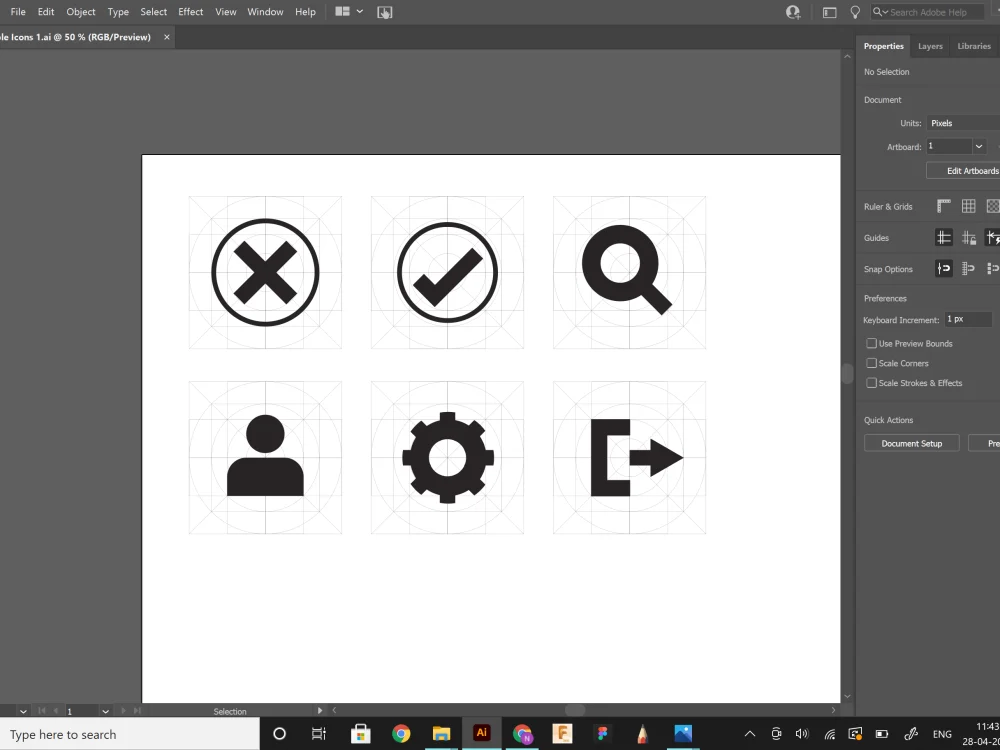This screenshot has width=1000, height=750.
Task: Open the File menu
Action: point(18,11)
